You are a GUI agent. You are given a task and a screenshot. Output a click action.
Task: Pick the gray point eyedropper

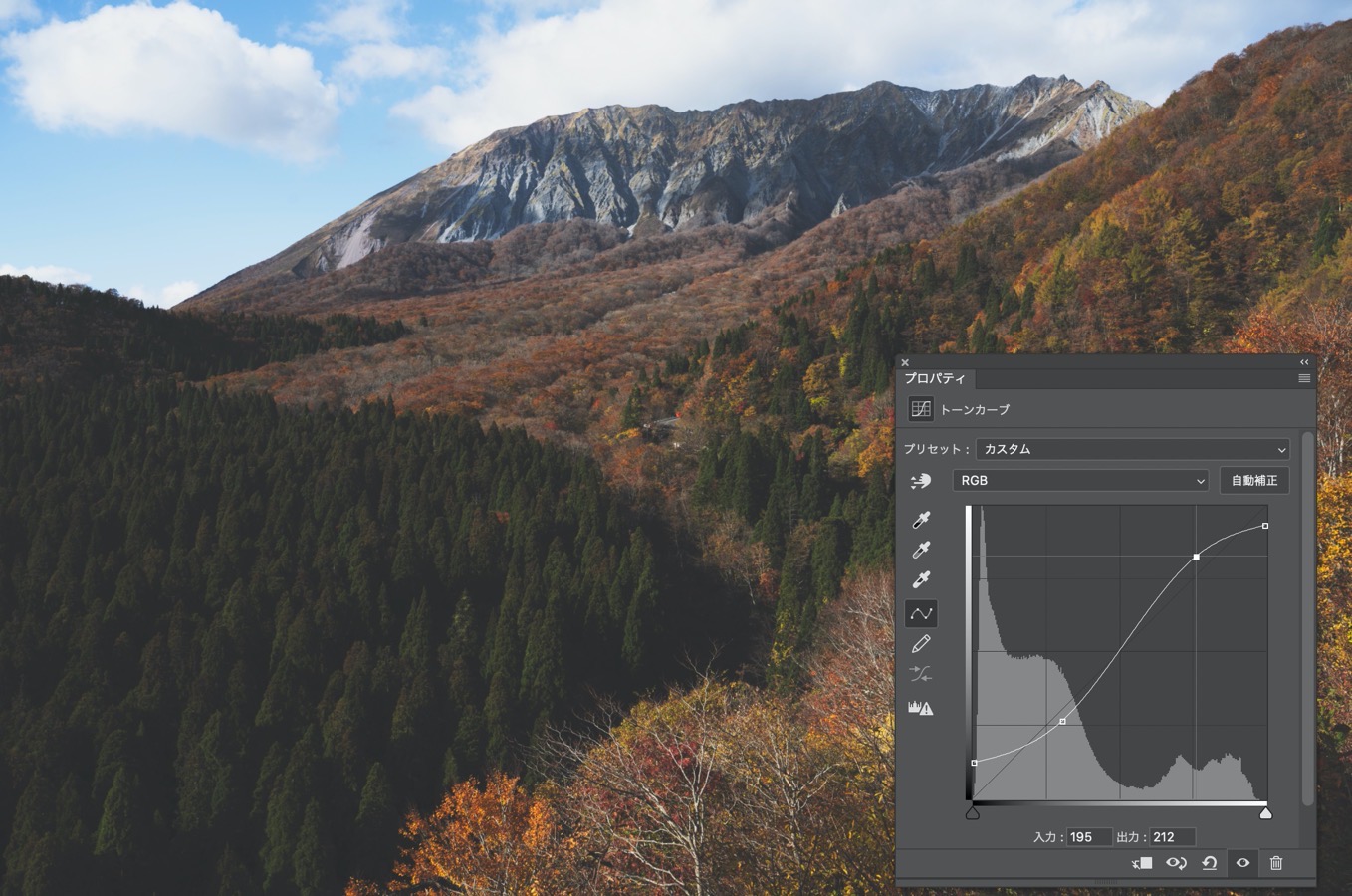(x=921, y=550)
